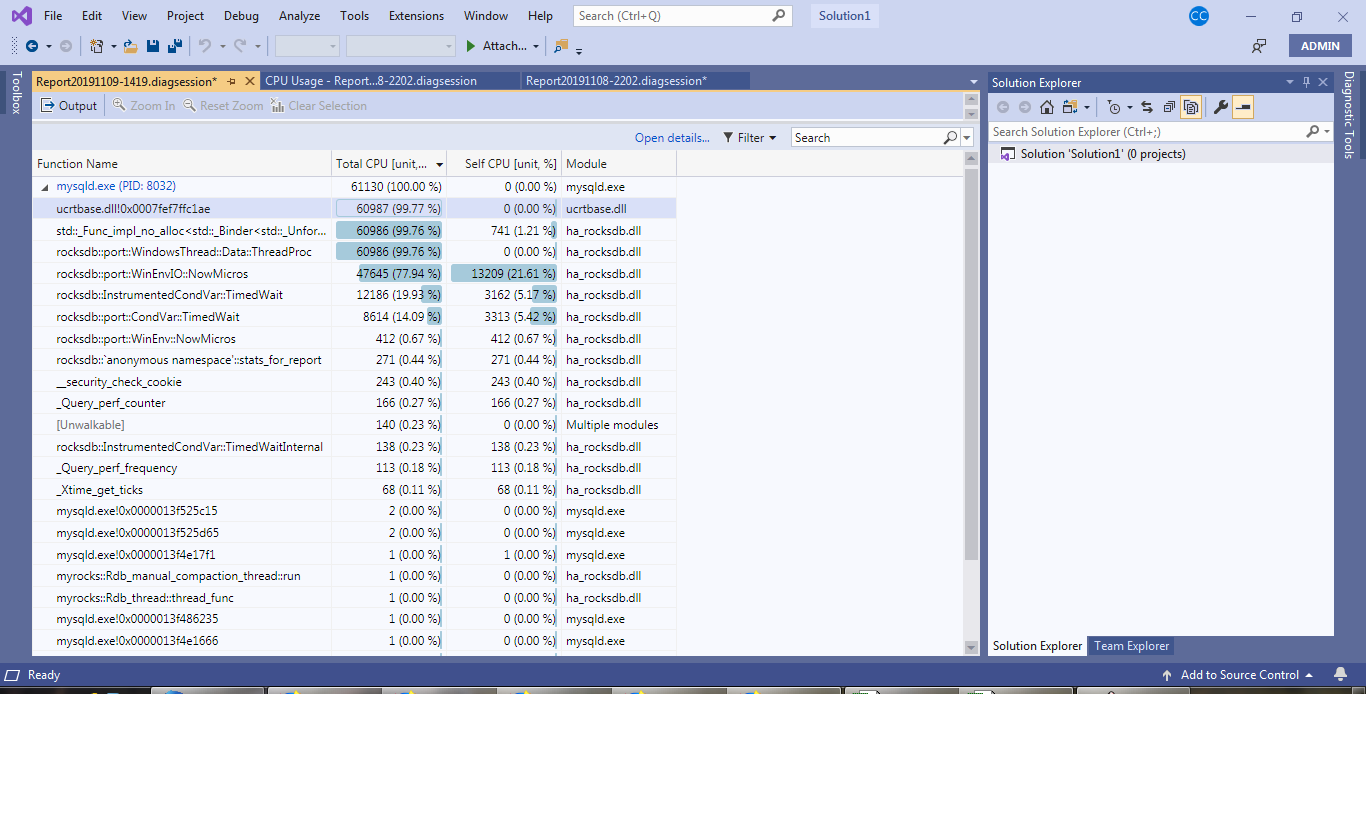Click the Open details link
This screenshot has height=822, width=1366.
pyautogui.click(x=672, y=138)
